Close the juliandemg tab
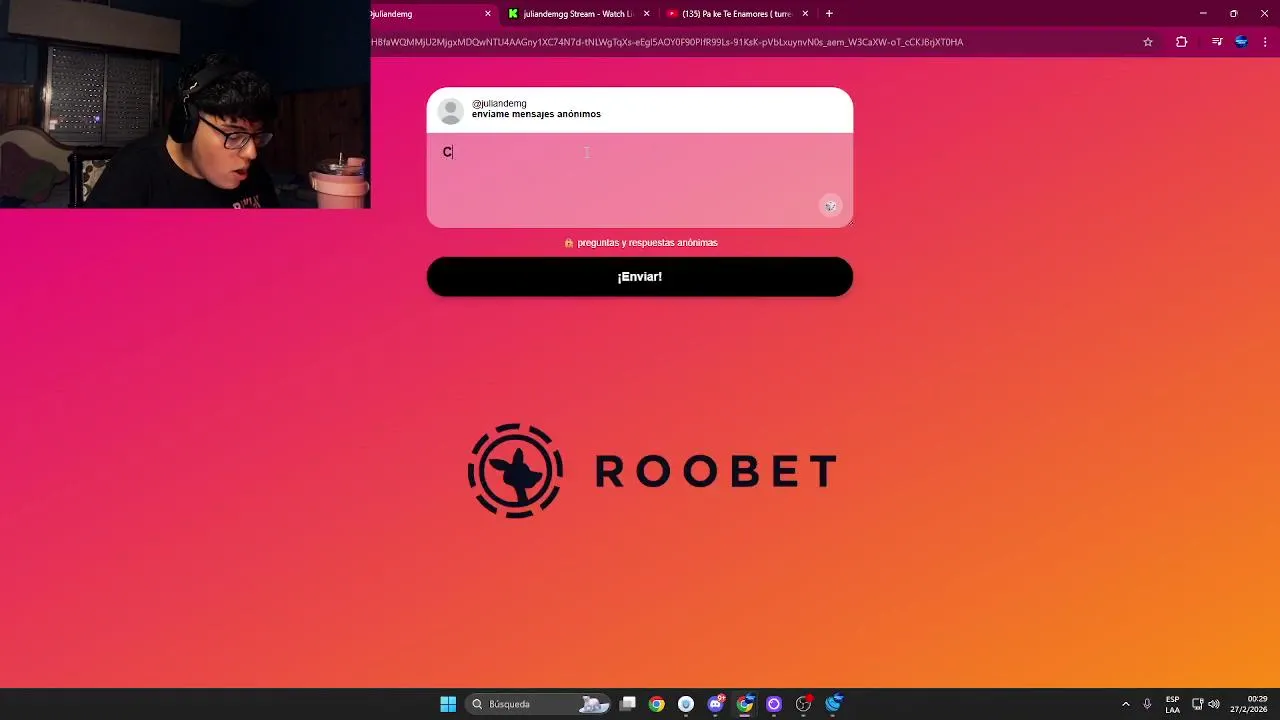The height and width of the screenshot is (720, 1280). (x=488, y=14)
